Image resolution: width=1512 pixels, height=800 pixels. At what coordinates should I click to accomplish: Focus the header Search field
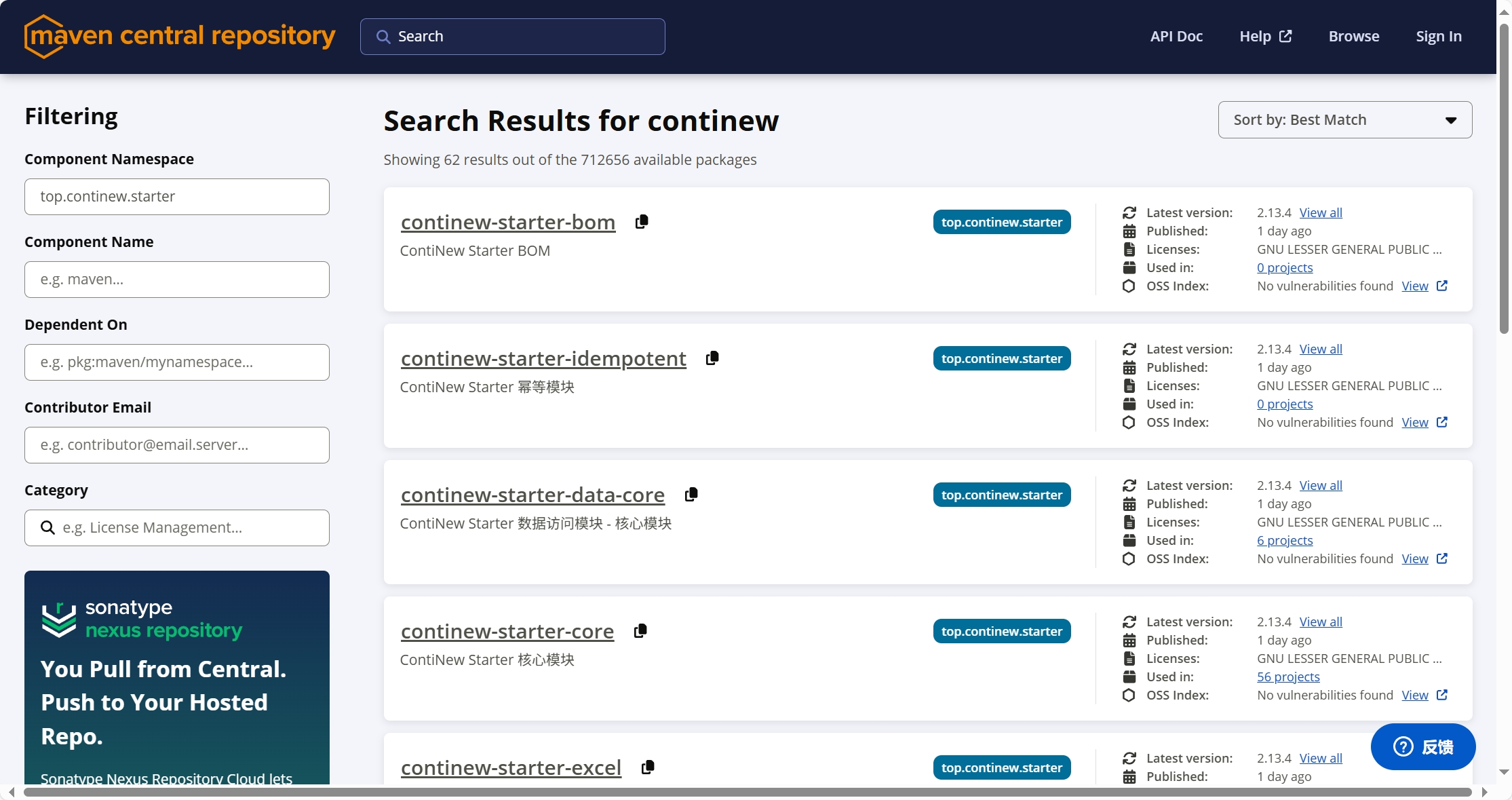[512, 37]
